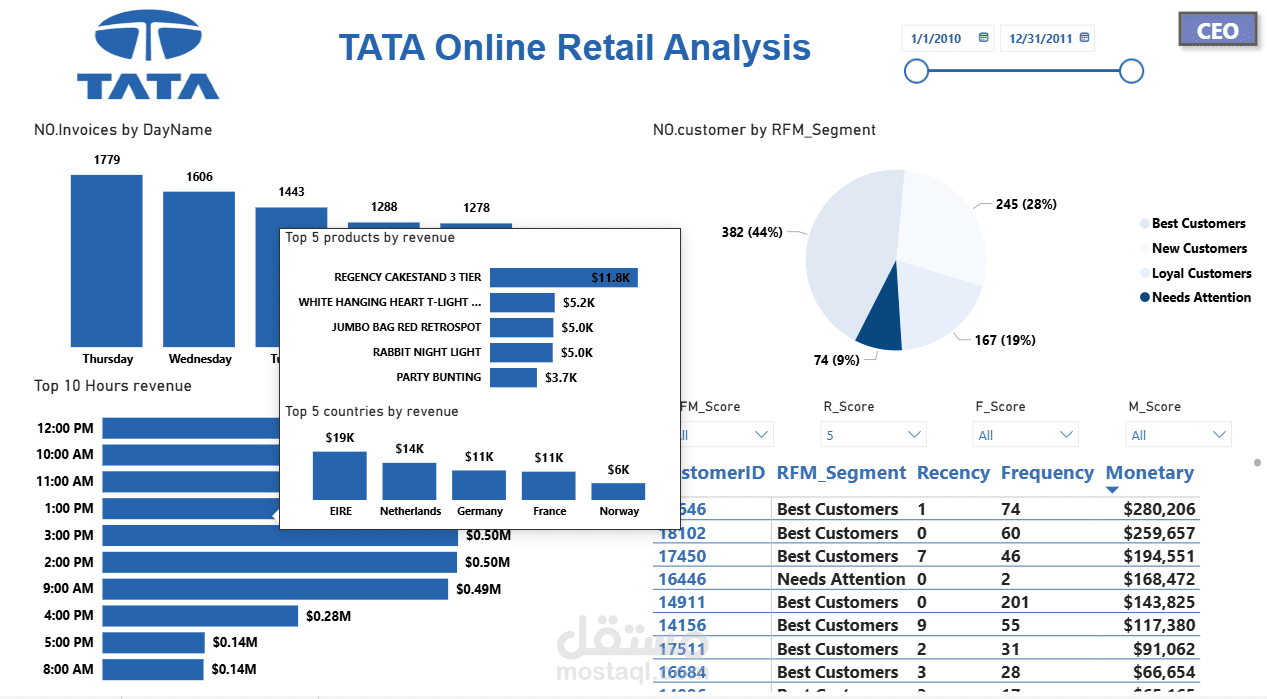Click the 3:00 PM revenue bar
The image size is (1267, 699).
pyautogui.click(x=280, y=535)
